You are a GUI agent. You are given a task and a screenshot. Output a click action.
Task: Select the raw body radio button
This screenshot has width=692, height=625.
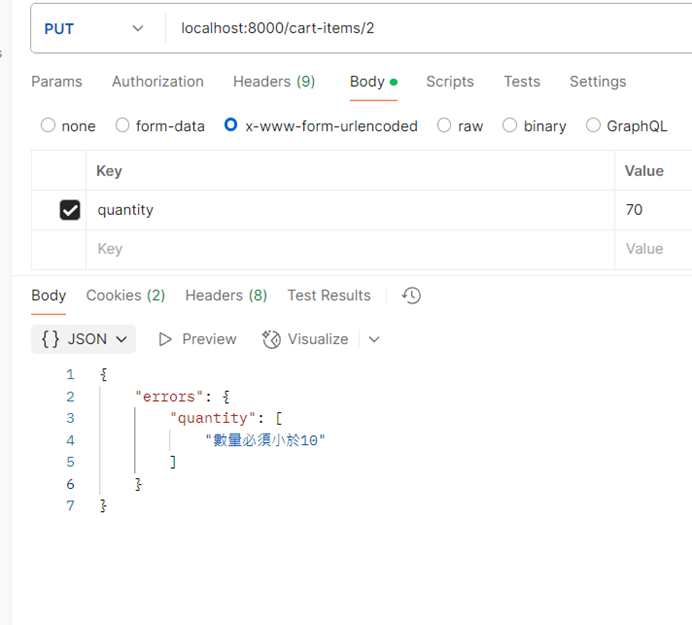click(x=445, y=126)
